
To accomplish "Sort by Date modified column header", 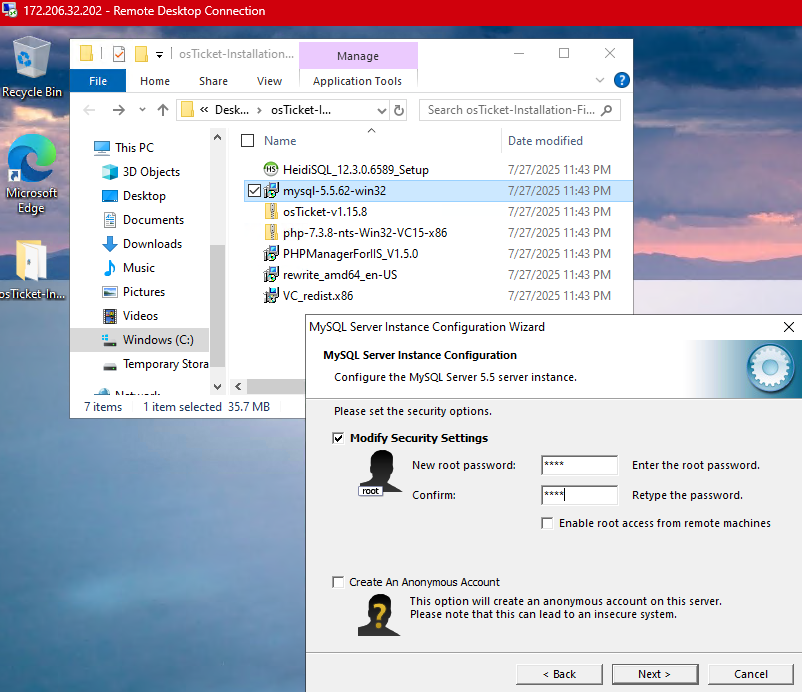I will (x=545, y=141).
